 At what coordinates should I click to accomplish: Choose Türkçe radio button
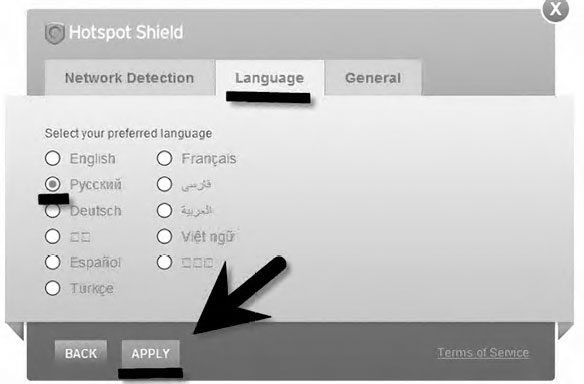tap(53, 288)
